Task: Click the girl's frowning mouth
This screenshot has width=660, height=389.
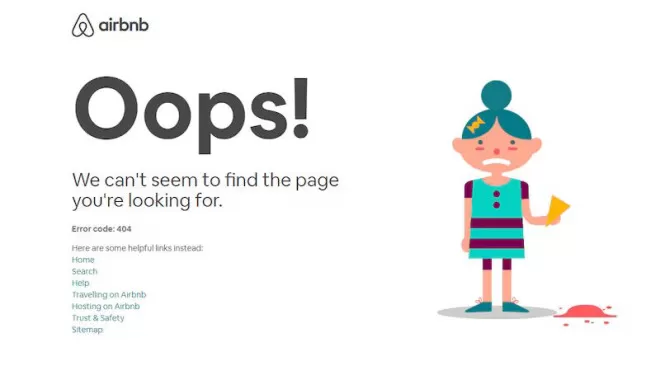Action: [x=497, y=163]
